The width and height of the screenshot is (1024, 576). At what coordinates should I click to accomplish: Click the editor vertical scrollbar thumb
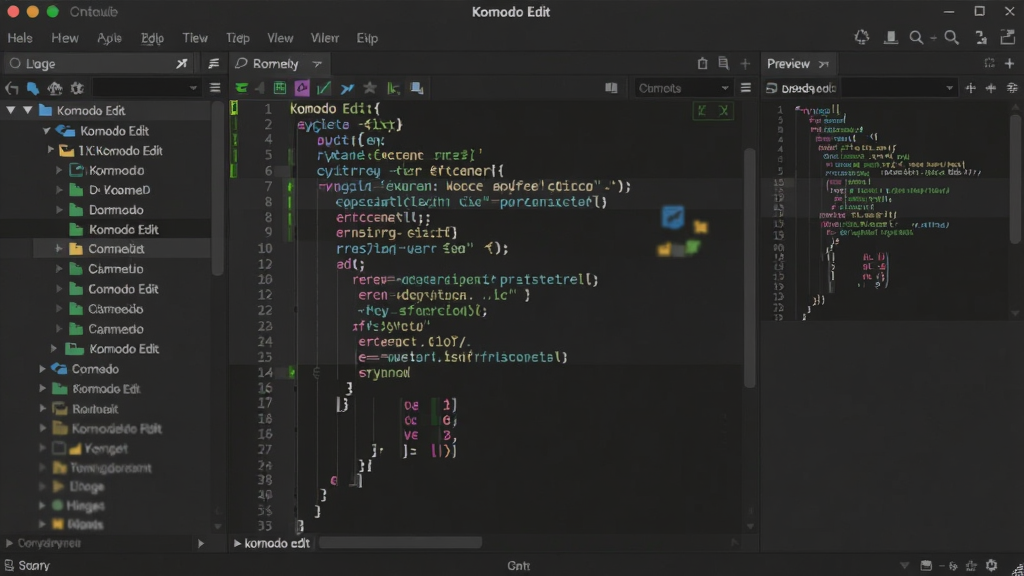pos(750,268)
